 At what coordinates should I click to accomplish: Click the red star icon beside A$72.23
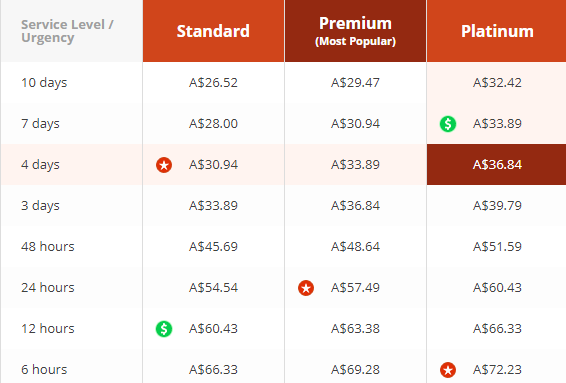tap(448, 370)
